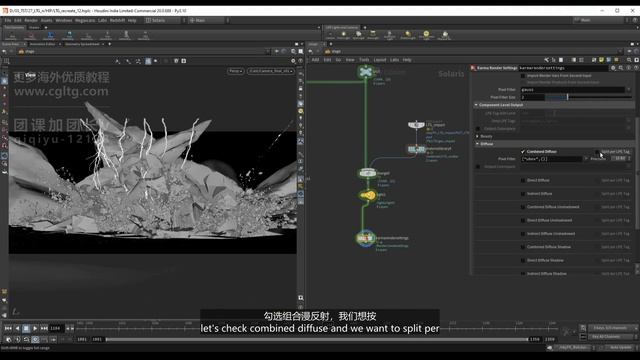Open the File menu
Image resolution: width=640 pixels, height=360 pixels.
[x=8, y=20]
